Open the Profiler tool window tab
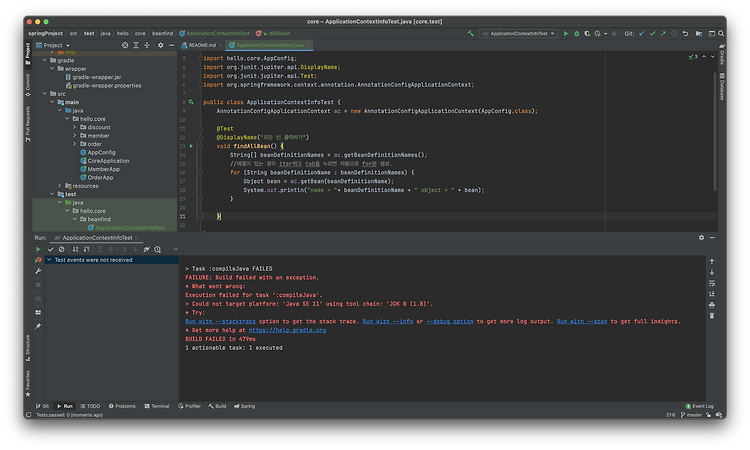The width and height of the screenshot is (750, 450). click(189, 406)
